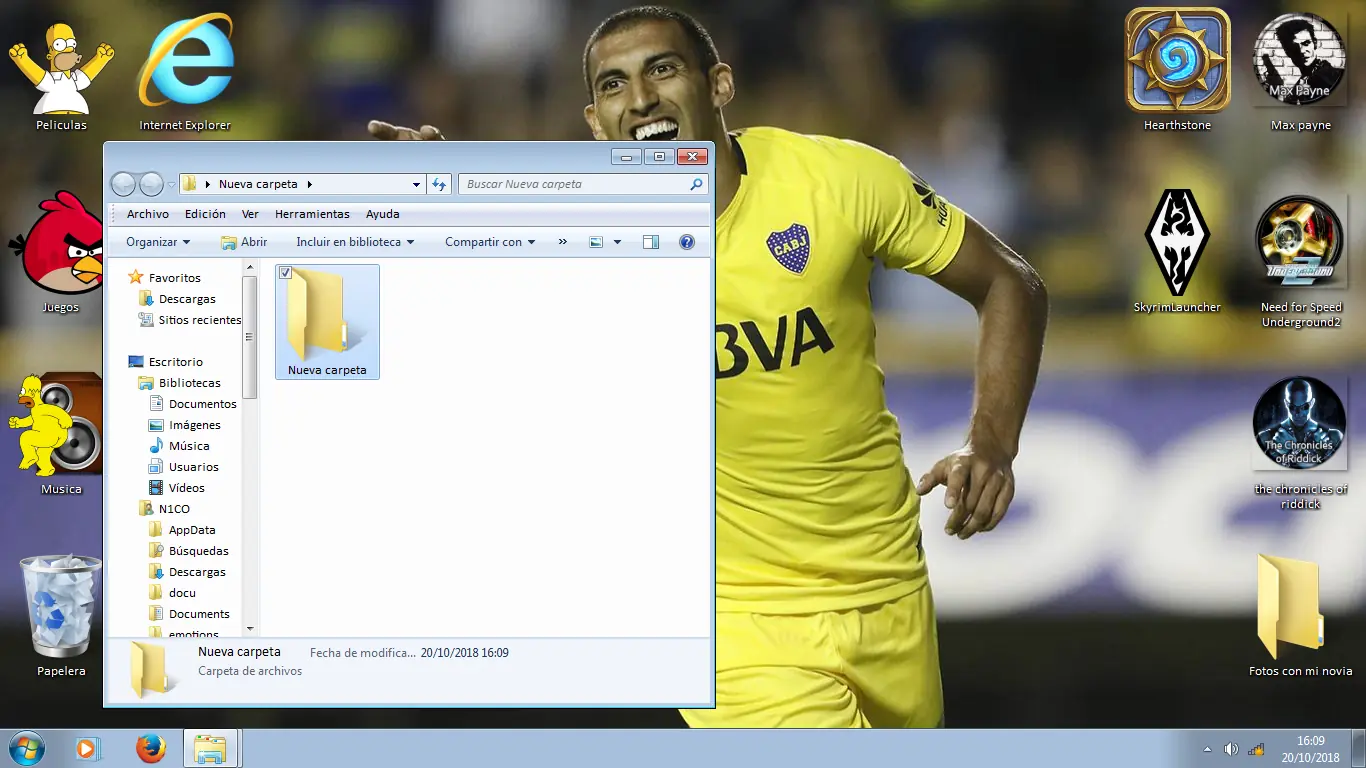Toggle checkbox on Nueva carpeta folder
Image resolution: width=1366 pixels, height=768 pixels.
[285, 273]
